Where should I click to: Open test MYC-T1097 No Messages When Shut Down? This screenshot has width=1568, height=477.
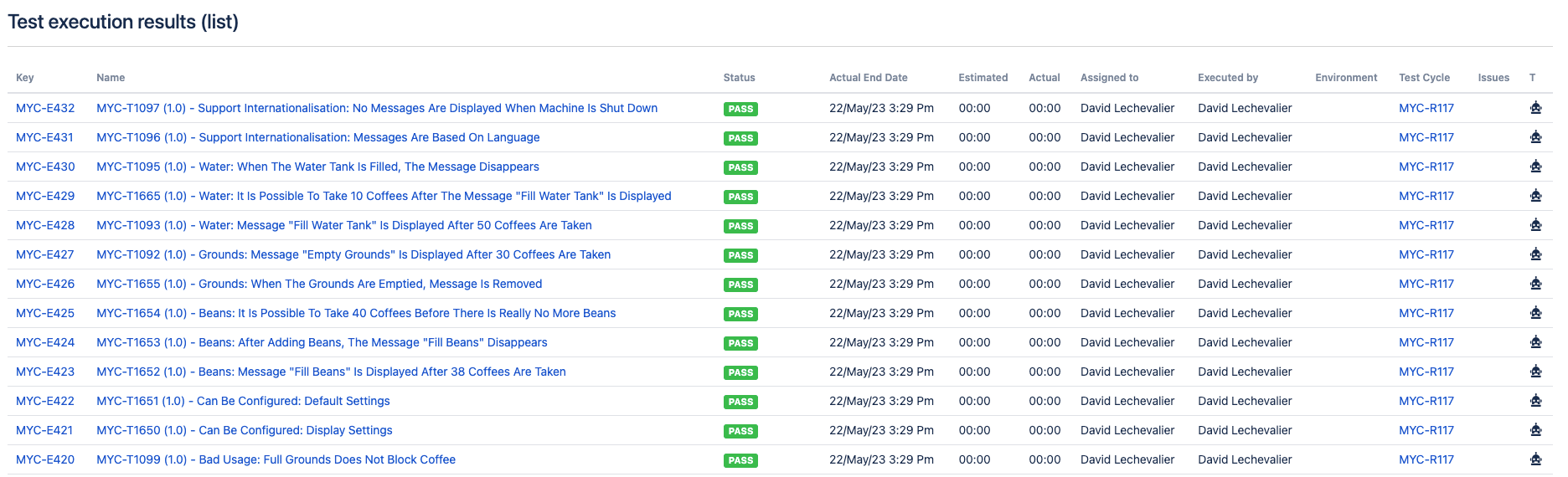pos(377,108)
